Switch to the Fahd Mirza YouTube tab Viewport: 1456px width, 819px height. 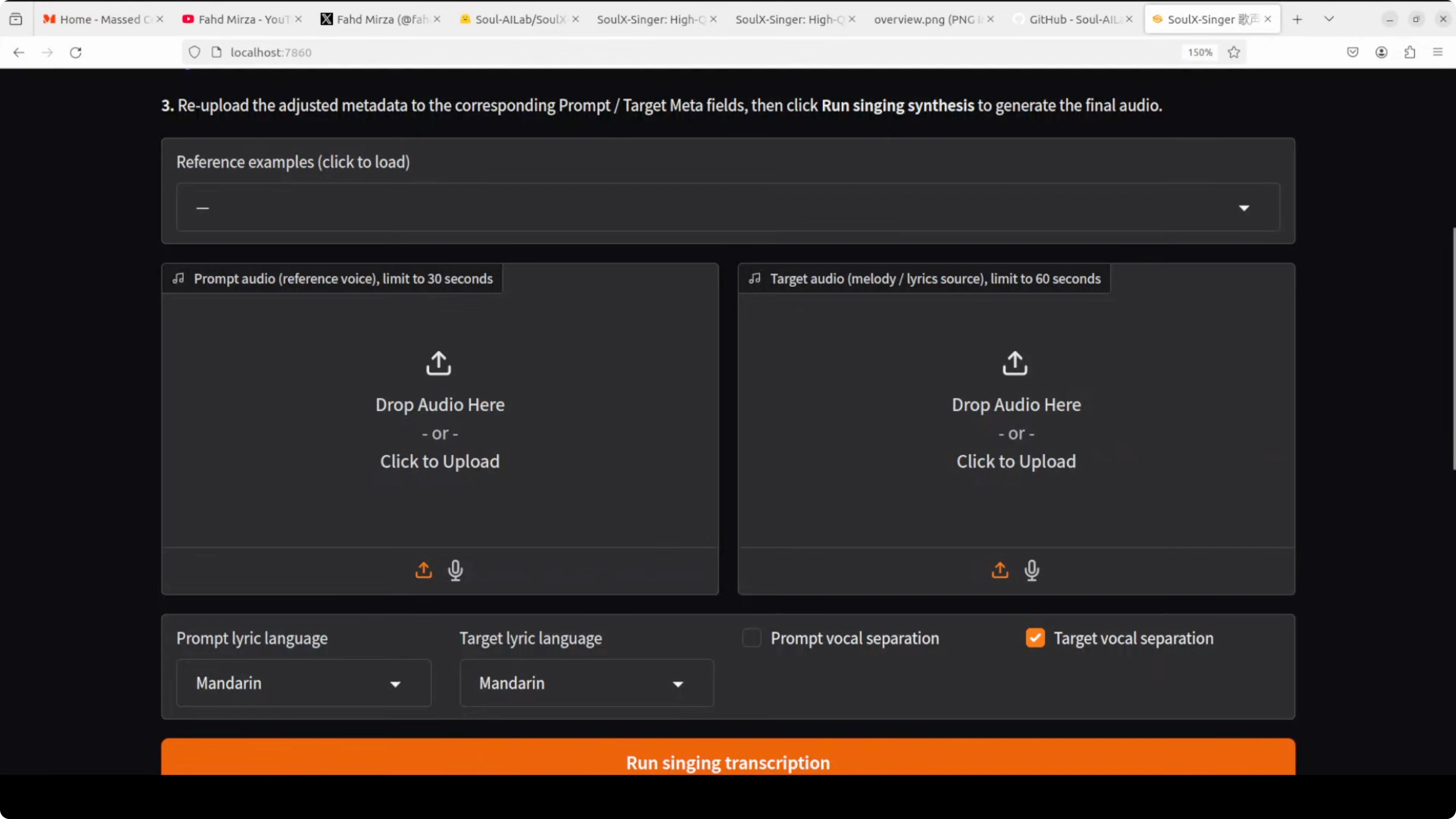[243, 19]
